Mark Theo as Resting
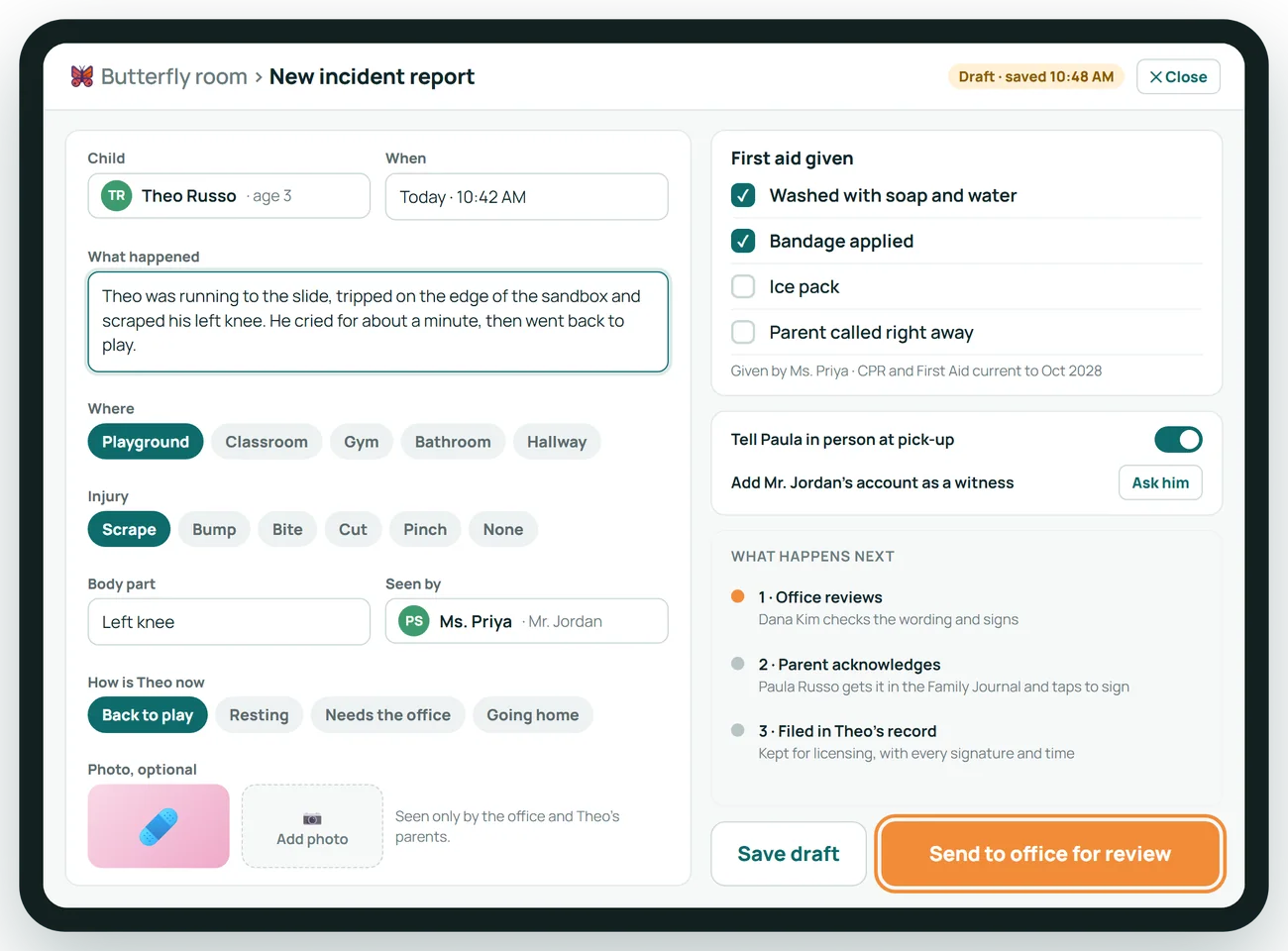1288x951 pixels. point(259,715)
